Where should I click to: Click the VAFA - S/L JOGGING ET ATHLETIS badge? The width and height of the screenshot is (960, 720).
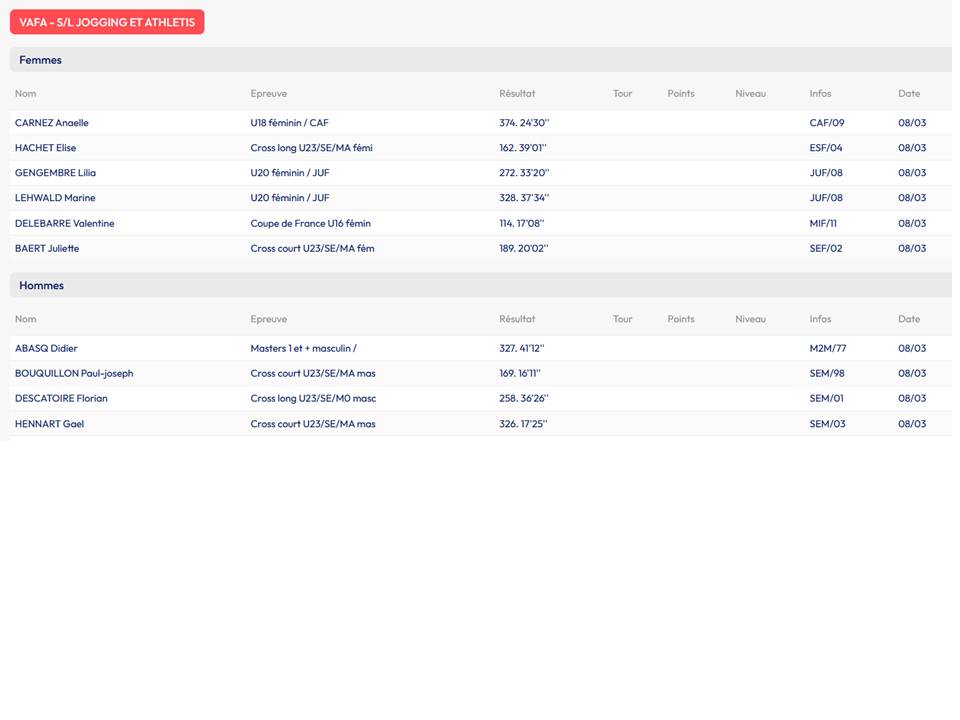(x=107, y=22)
